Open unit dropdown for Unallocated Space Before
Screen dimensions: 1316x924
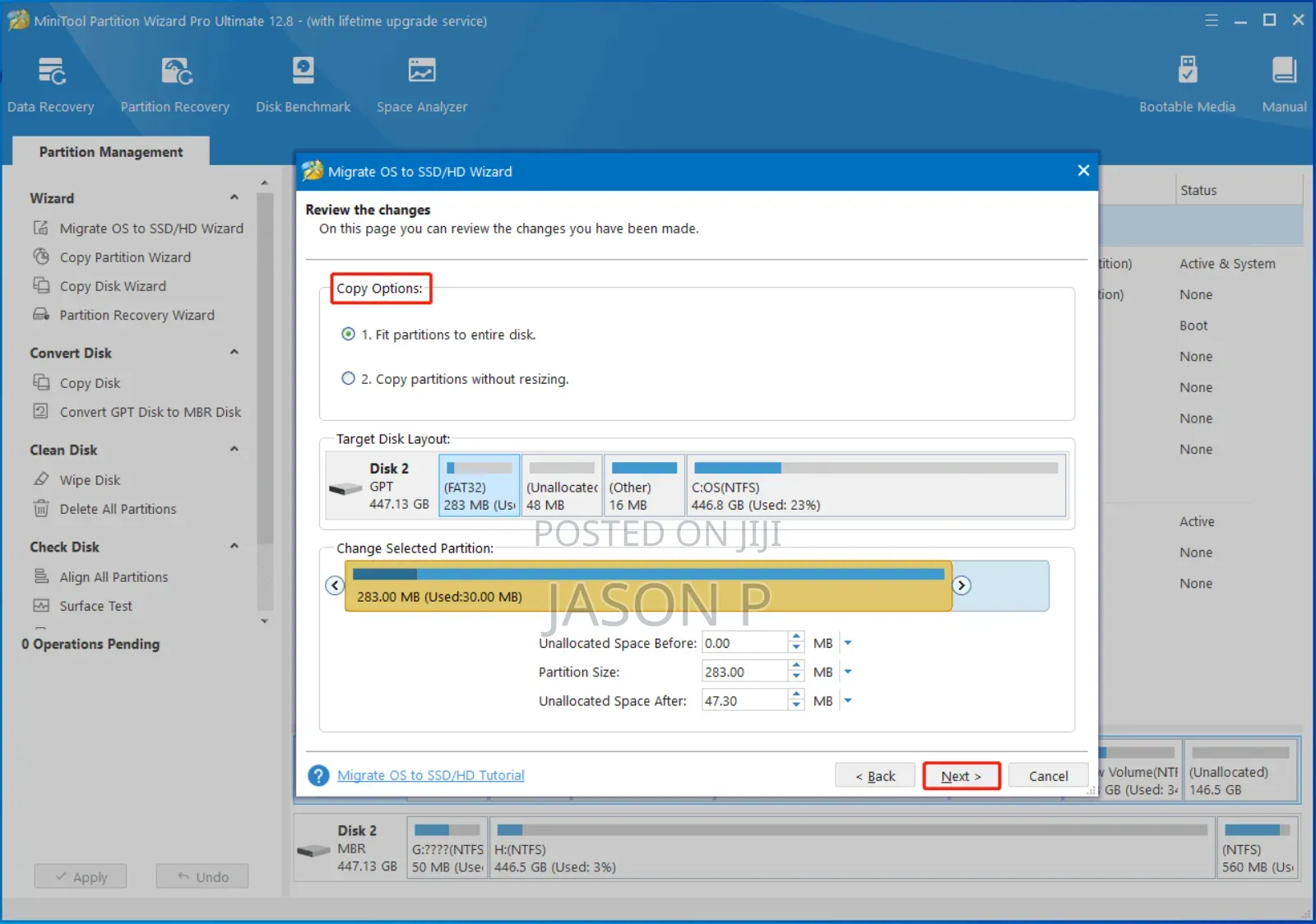click(x=848, y=643)
